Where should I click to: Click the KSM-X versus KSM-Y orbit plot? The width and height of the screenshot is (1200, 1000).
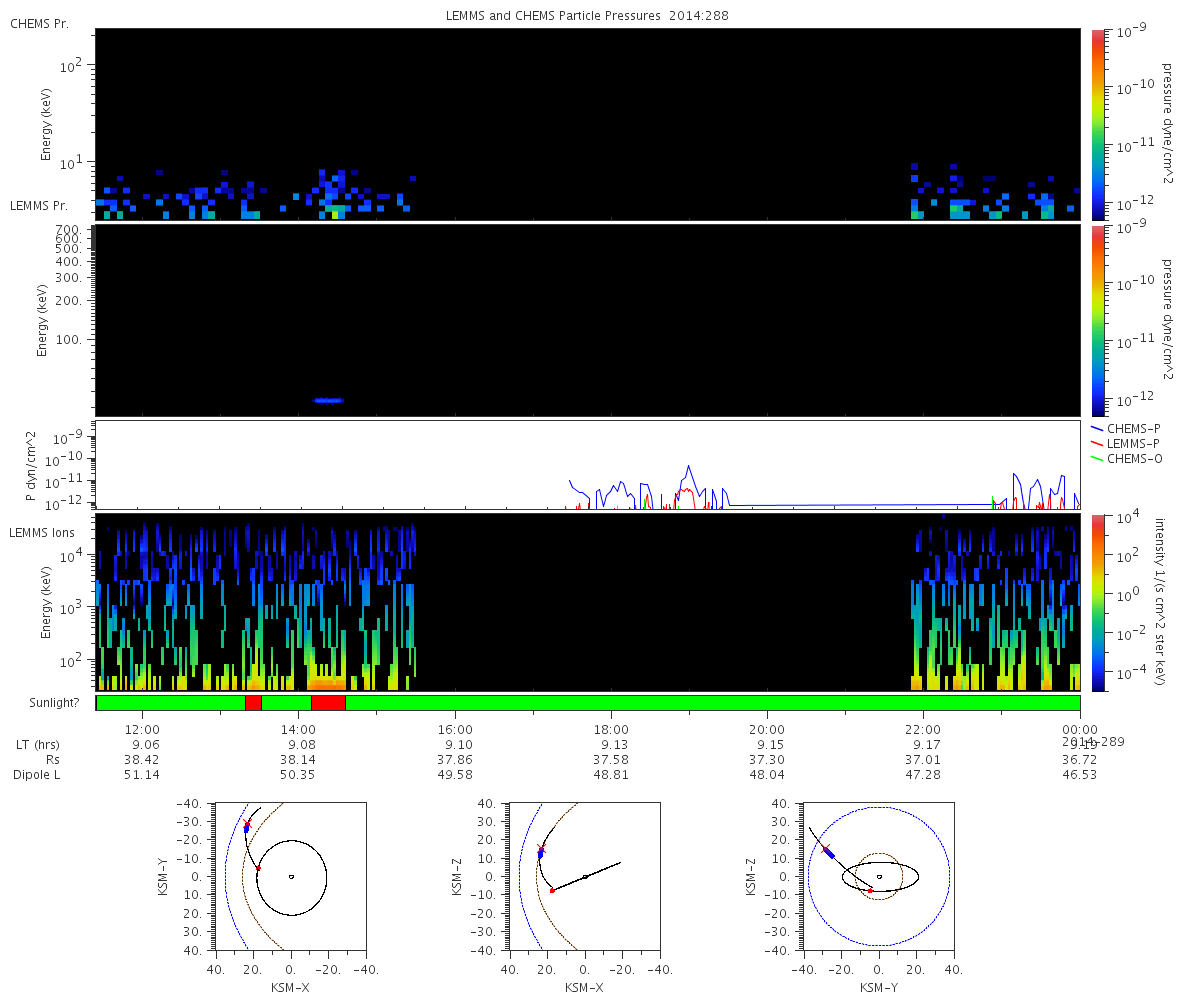(290, 876)
